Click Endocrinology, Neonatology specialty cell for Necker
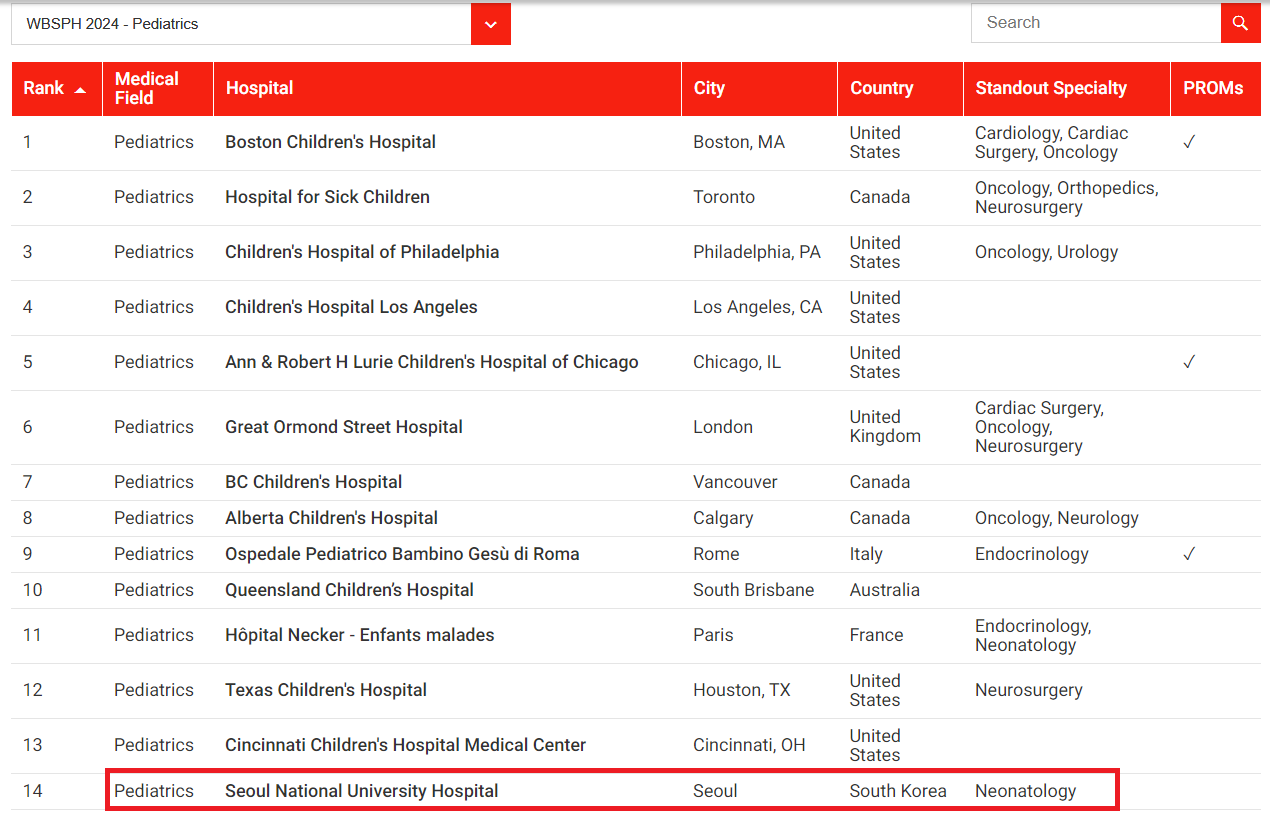 click(1033, 635)
